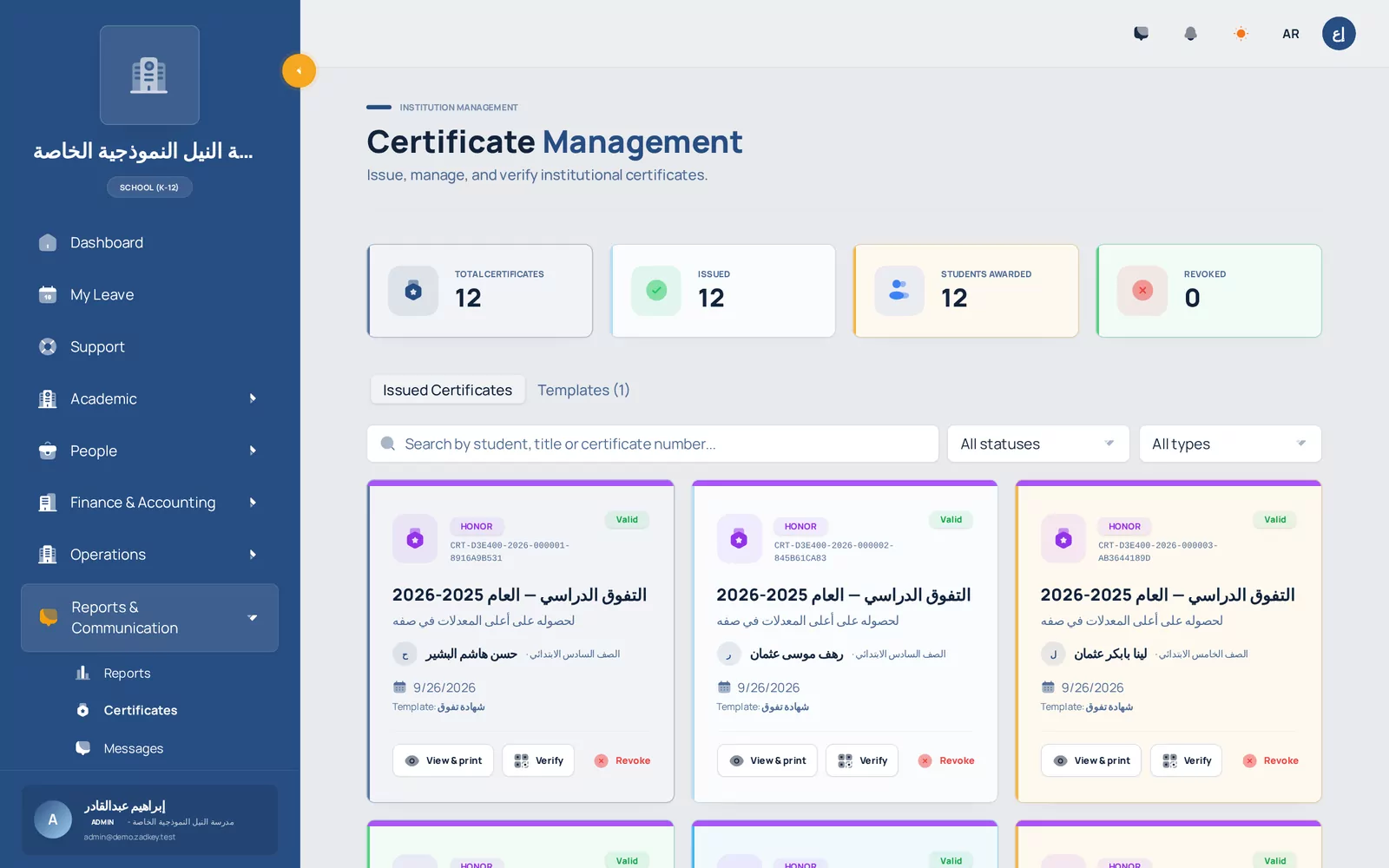Toggle light theme sun icon

(1241, 34)
